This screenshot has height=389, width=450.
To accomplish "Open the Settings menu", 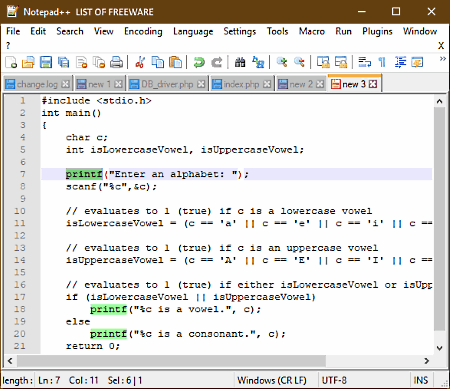I will pos(240,31).
